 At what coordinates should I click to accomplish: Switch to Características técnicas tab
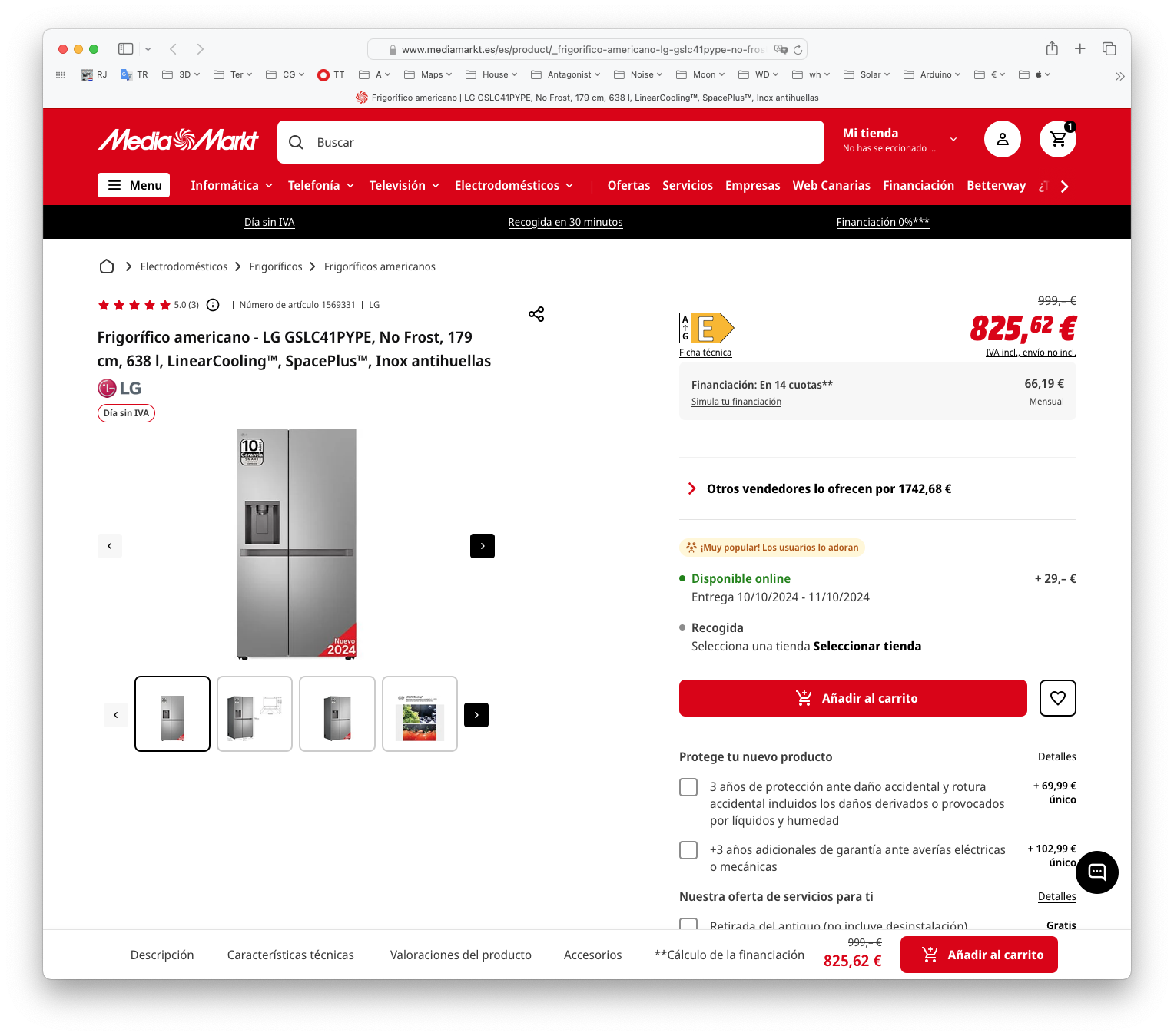pos(290,955)
